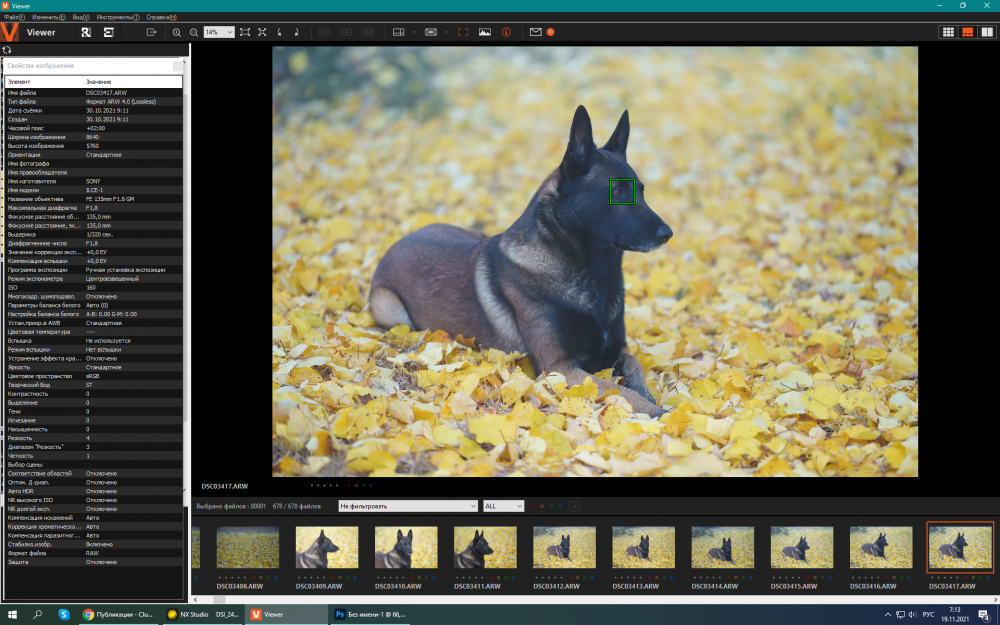
Task: Open the ALL file type dropdown
Action: [504, 506]
